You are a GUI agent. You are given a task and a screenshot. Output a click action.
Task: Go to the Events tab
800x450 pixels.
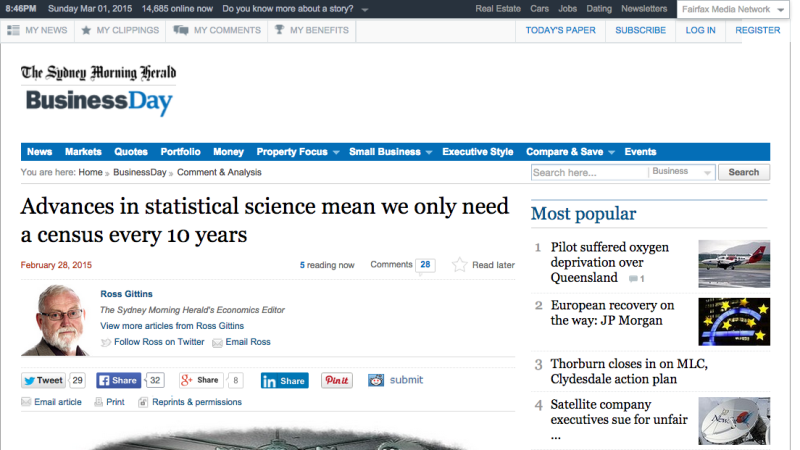(640, 152)
